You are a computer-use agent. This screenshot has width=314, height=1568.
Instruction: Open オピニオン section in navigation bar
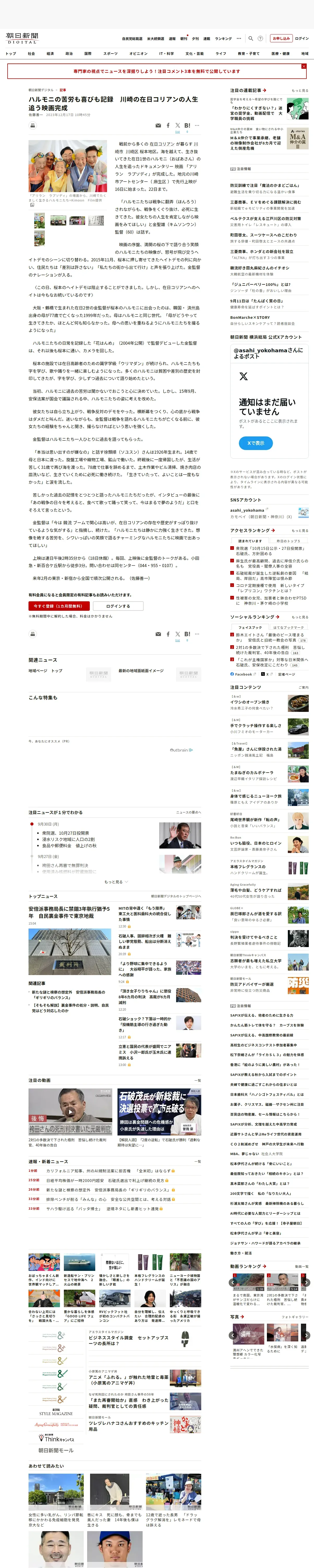[x=138, y=54]
